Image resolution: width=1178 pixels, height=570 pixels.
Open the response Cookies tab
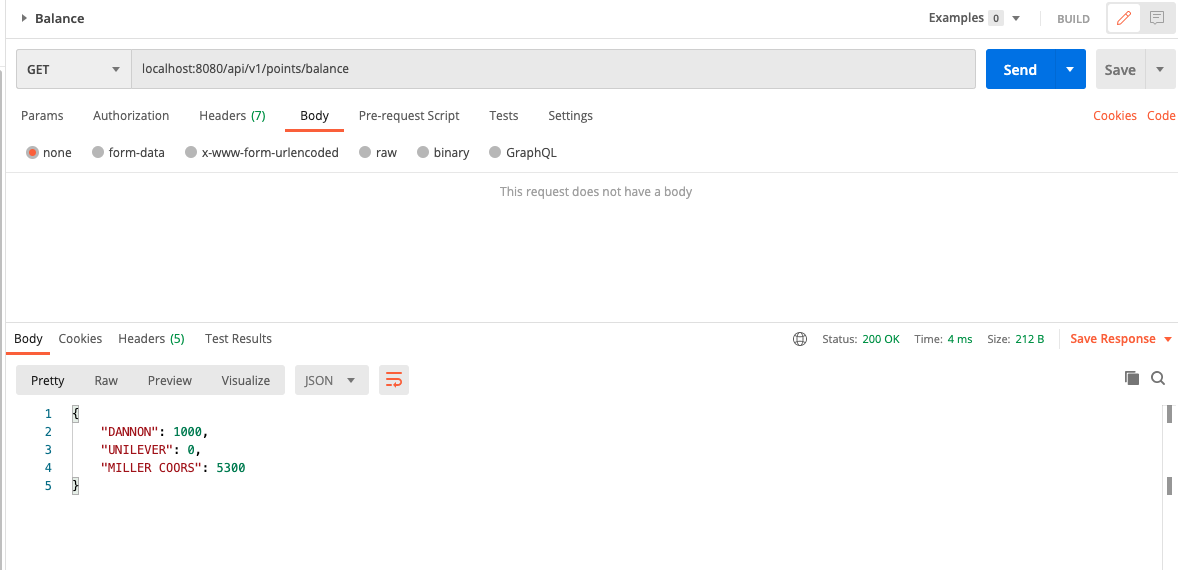[80, 339]
